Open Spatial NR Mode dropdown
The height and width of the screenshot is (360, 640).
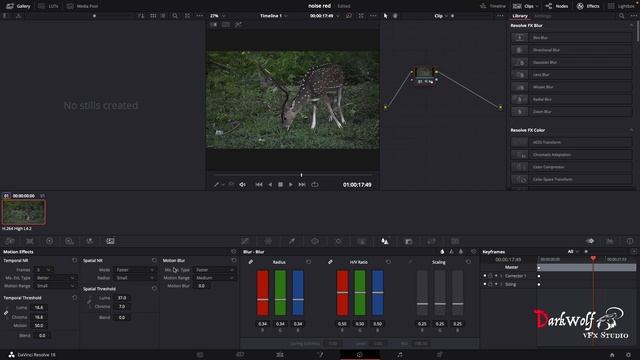coord(135,270)
